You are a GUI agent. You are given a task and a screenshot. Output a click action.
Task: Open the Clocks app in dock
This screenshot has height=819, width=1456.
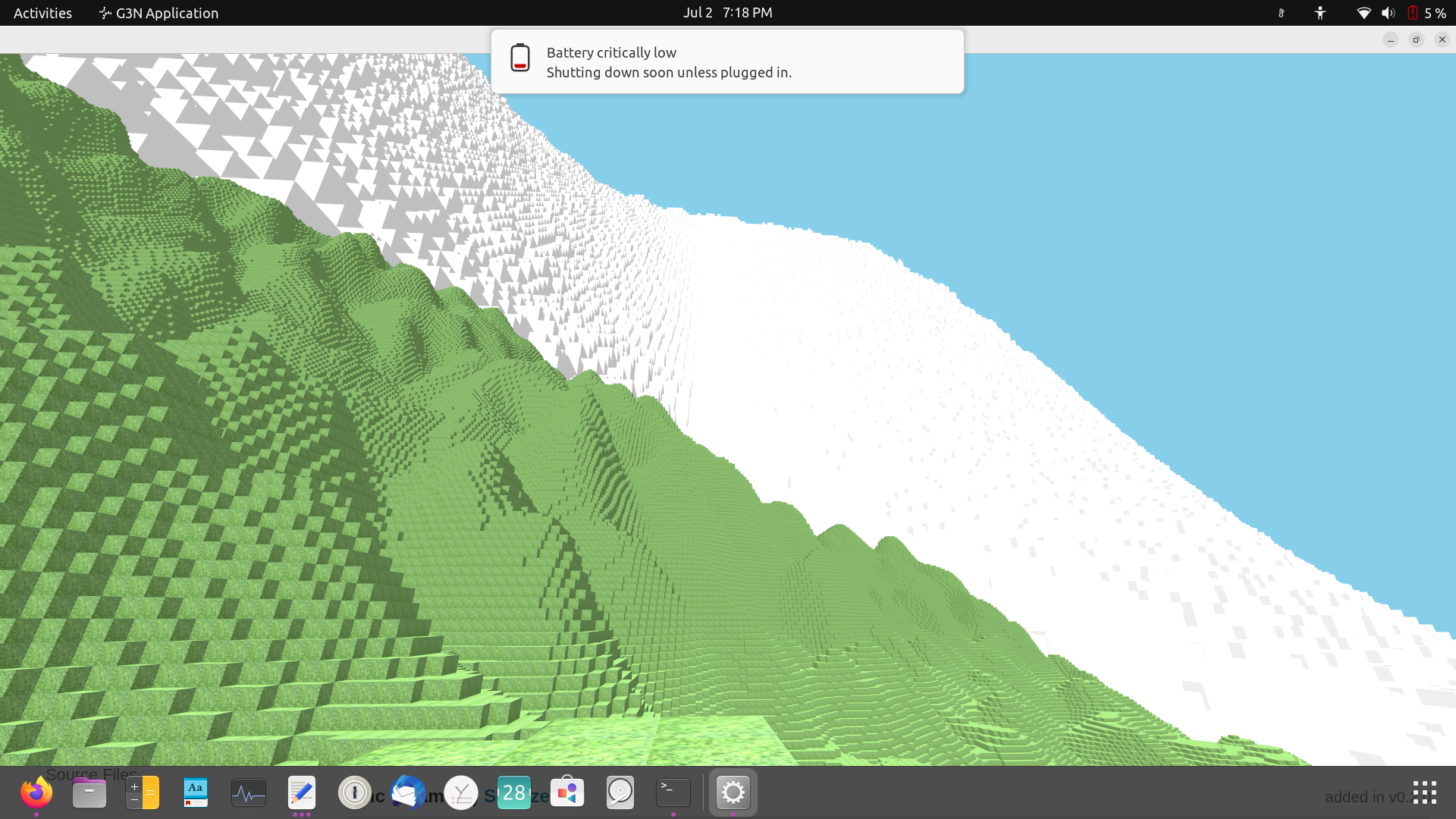coord(461,793)
